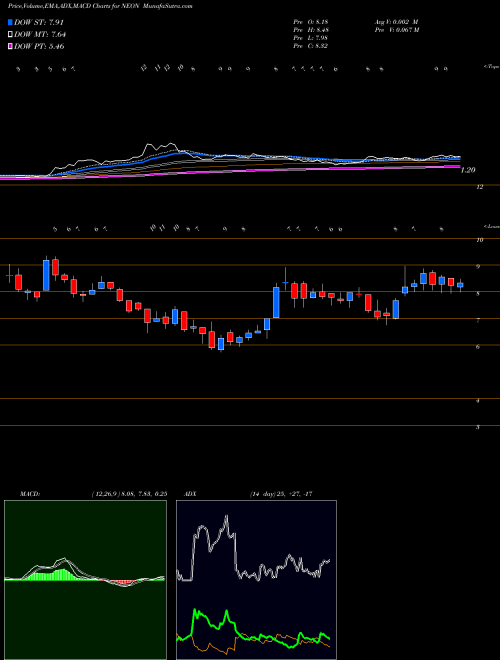Screen dimensions: 500x660
Task: Click the 'Pre C: 8.32' value
Action: 311,46
